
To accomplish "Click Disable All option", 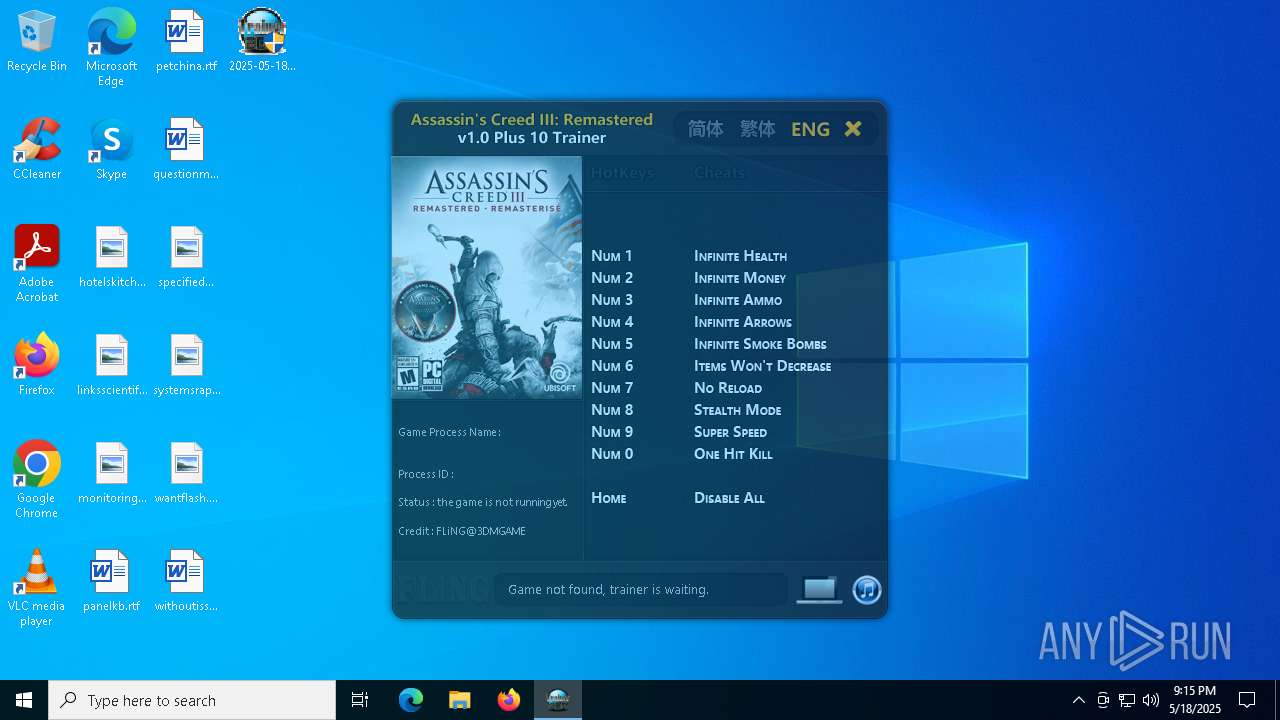I will (729, 498).
